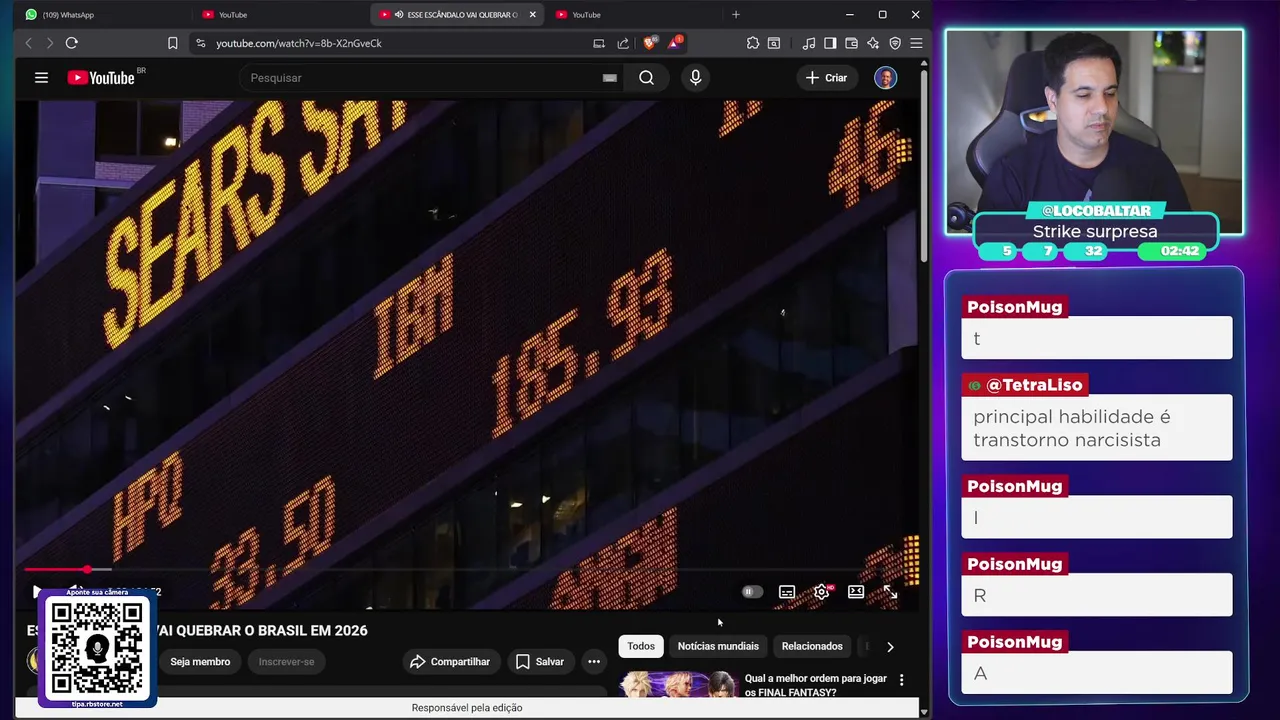Go back using the browser back arrow

point(28,43)
